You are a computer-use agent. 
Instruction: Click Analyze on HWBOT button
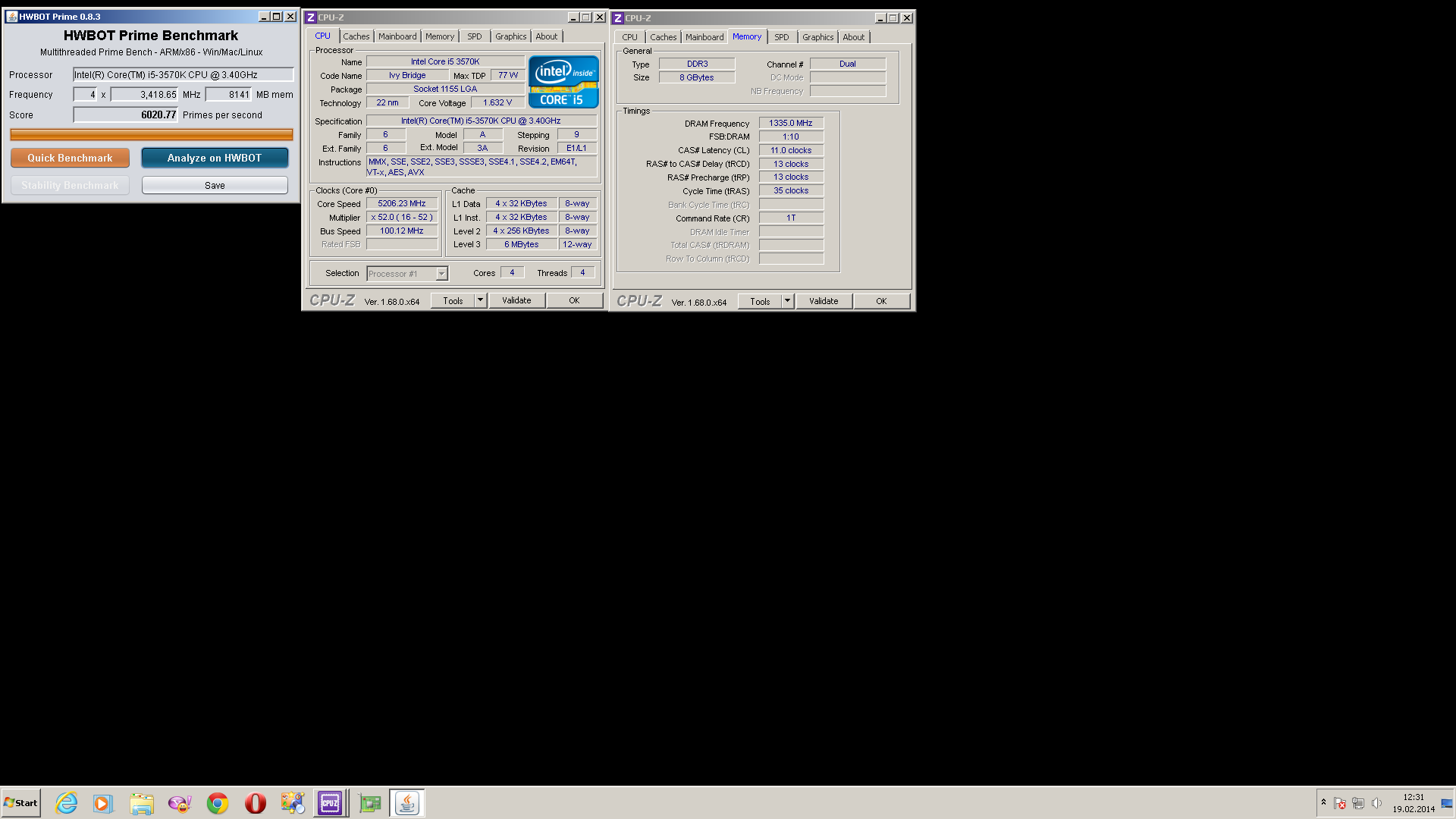[x=215, y=158]
